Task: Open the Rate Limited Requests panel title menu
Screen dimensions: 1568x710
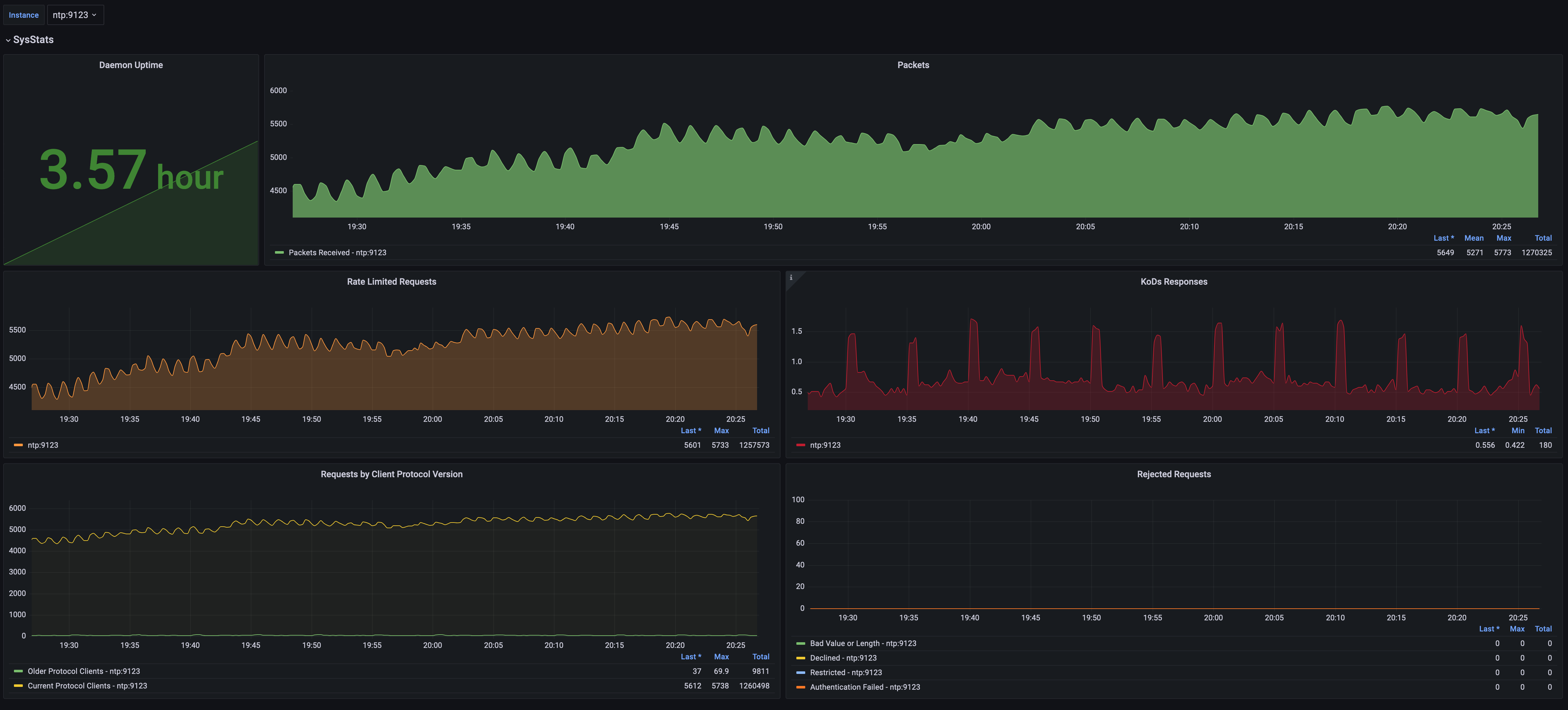Action: point(392,282)
